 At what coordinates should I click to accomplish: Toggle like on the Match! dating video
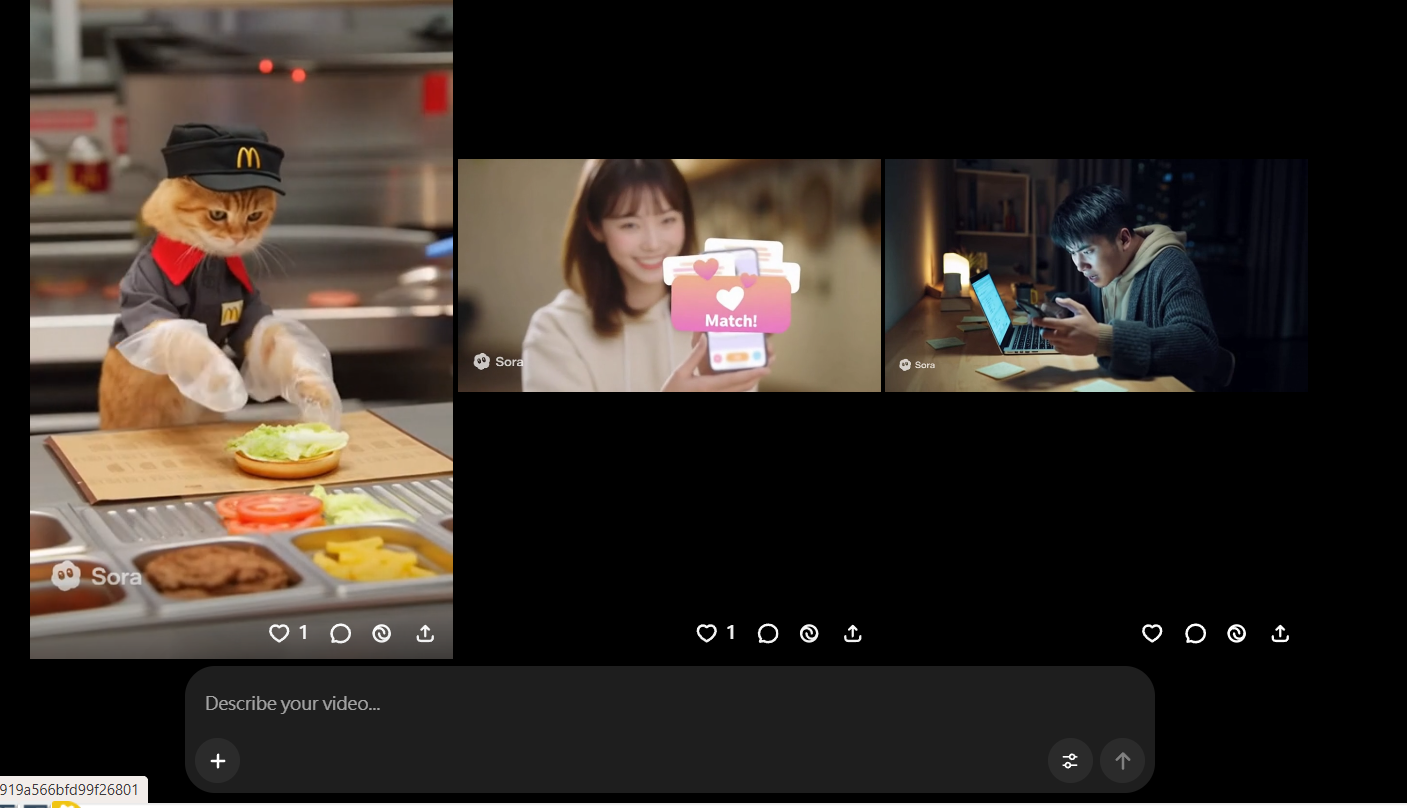tap(706, 633)
